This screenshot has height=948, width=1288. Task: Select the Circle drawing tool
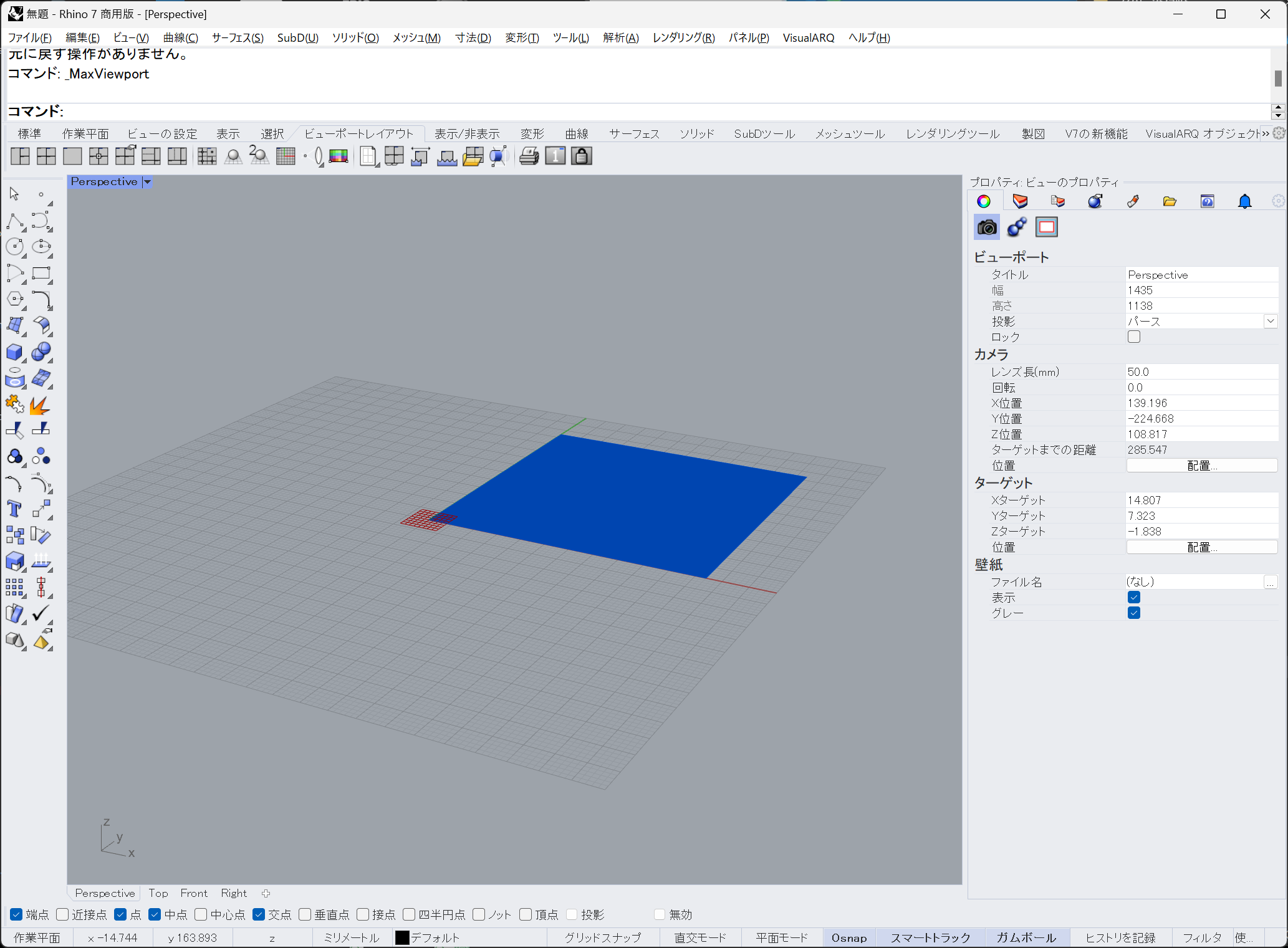14,247
